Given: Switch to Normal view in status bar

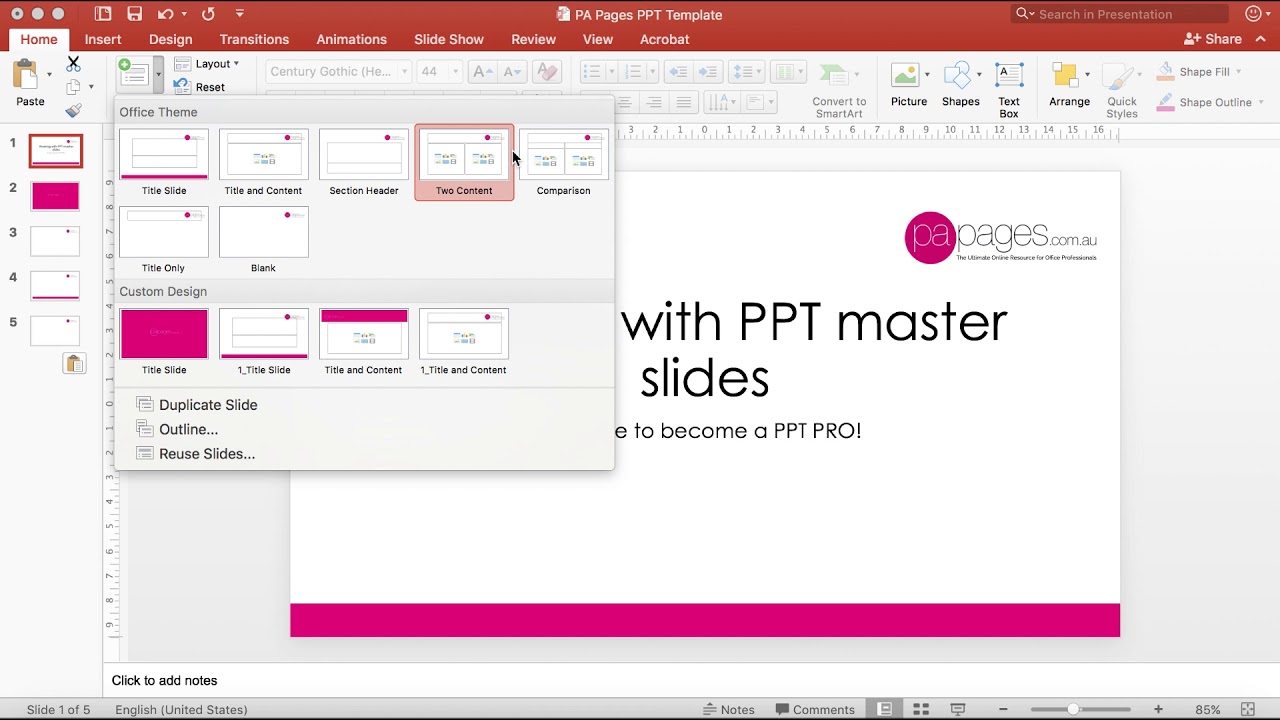Looking at the screenshot, I should click(x=885, y=709).
